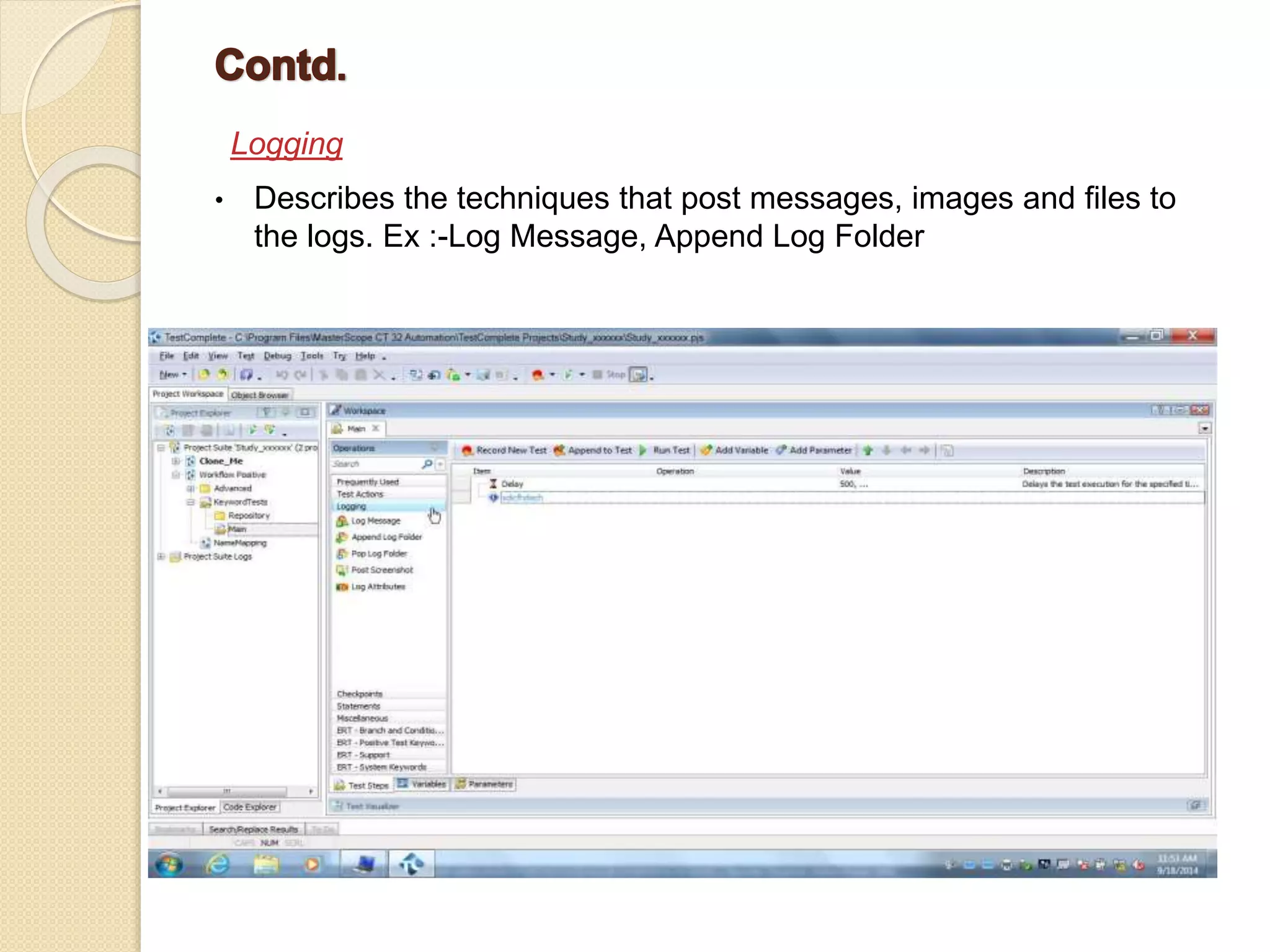Screen dimensions: 1270x952
Task: Select the Log Attributes operation
Action: point(378,587)
